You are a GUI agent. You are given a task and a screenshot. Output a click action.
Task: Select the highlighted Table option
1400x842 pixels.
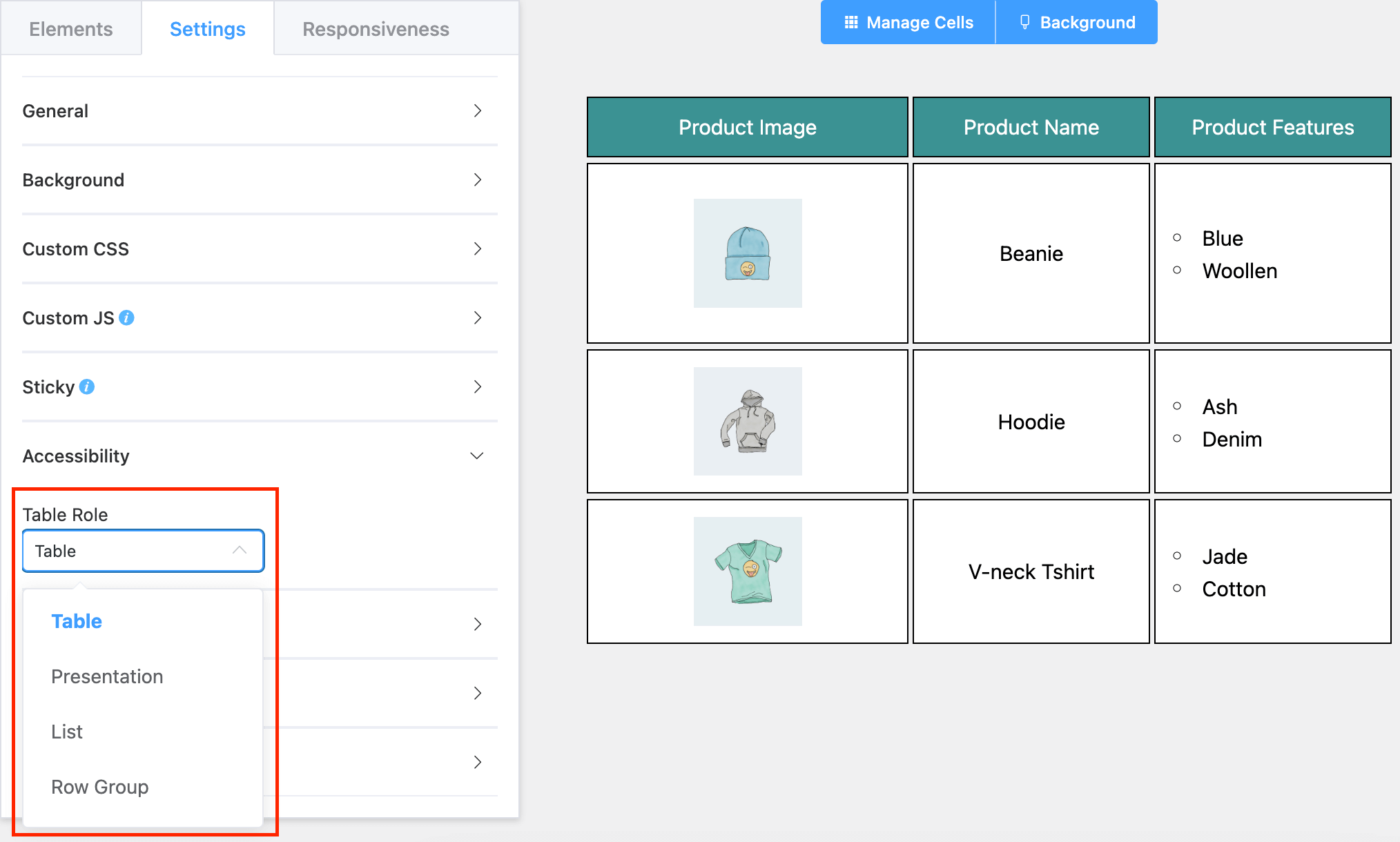[77, 620]
